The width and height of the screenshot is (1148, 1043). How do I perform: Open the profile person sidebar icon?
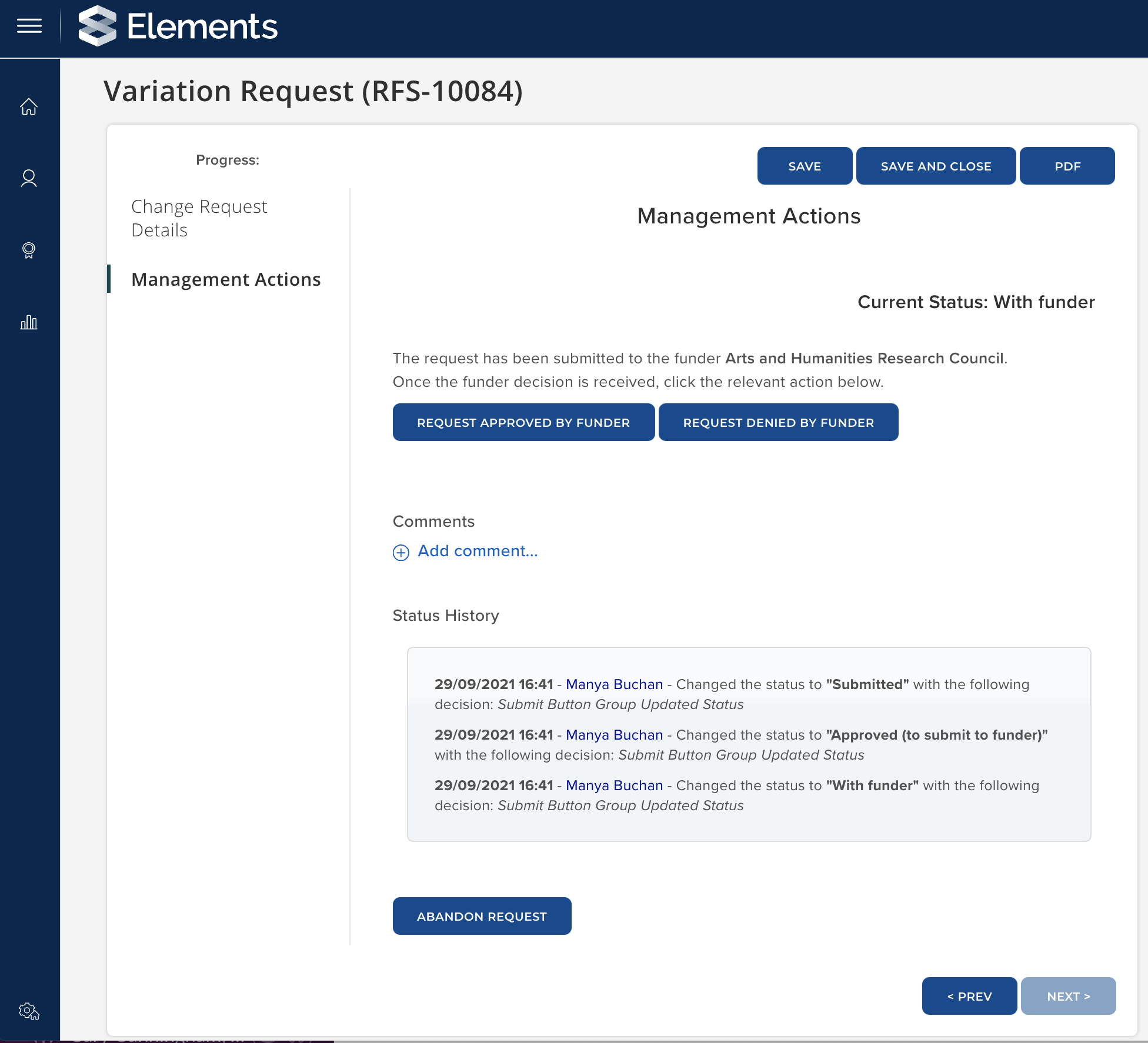coord(29,178)
